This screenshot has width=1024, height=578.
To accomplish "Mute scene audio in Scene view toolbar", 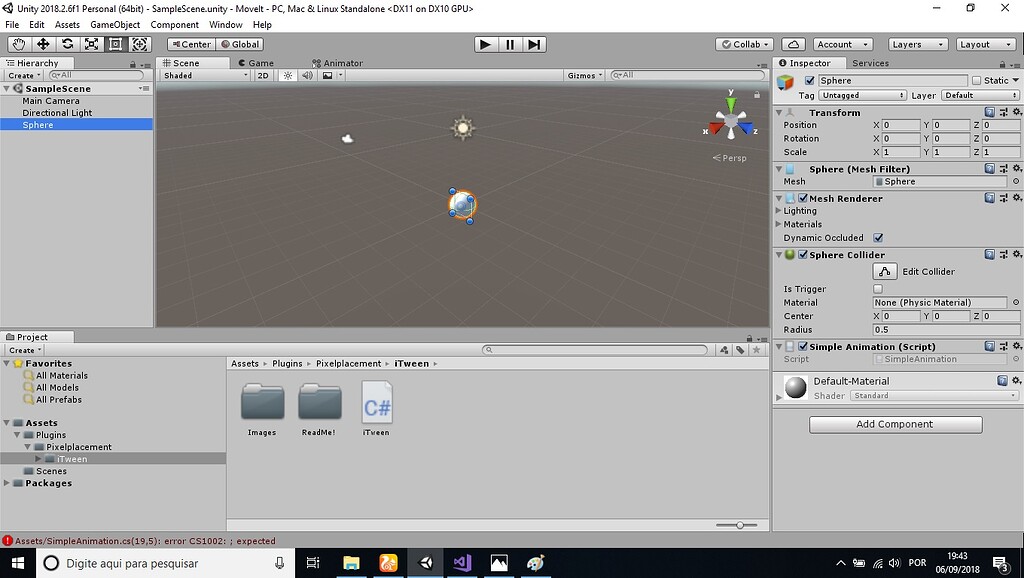I will click(307, 75).
